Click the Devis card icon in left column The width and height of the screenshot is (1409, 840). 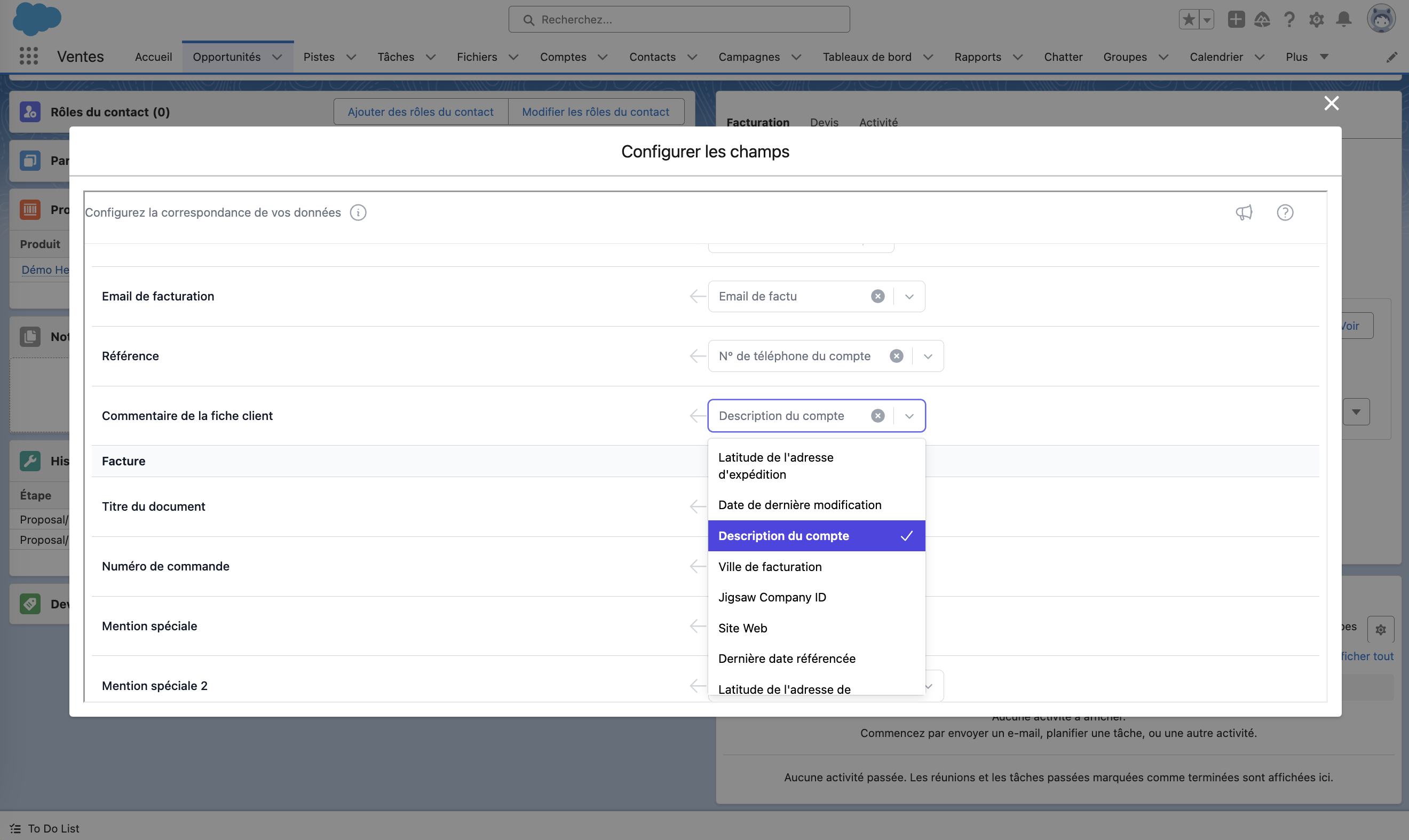pos(30,604)
